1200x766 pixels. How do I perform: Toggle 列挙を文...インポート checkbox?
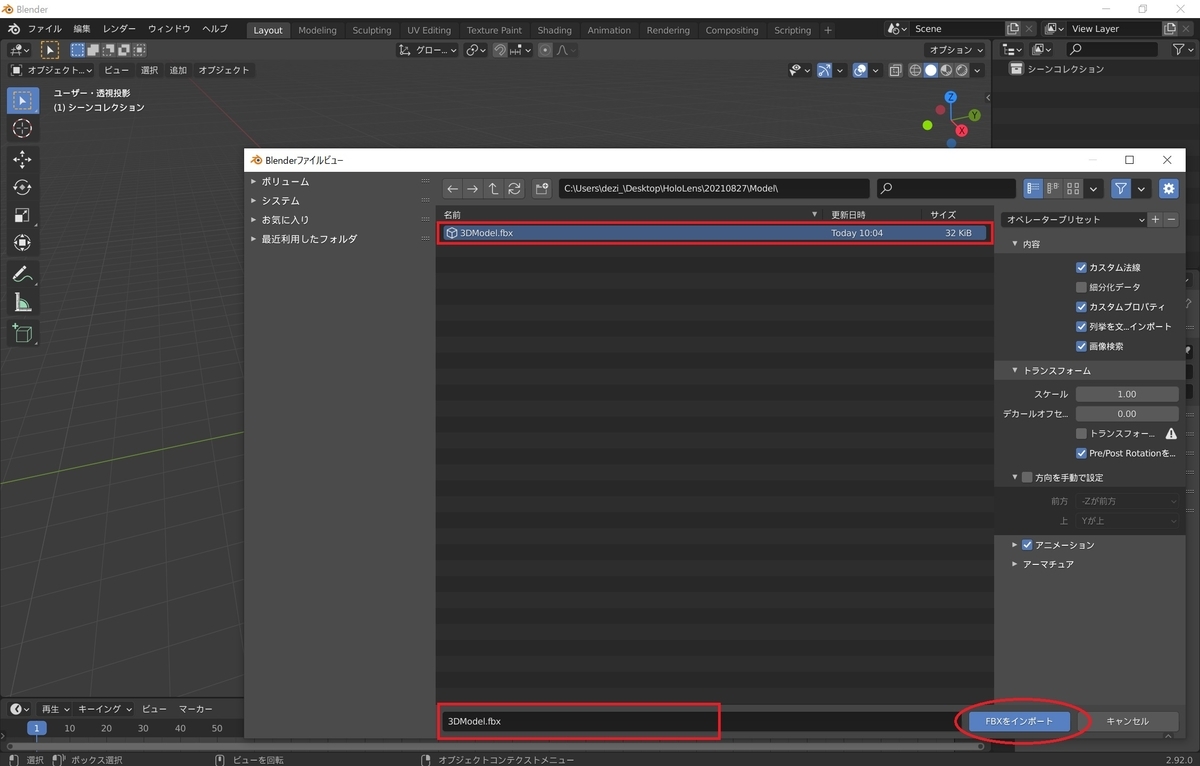click(x=1081, y=326)
